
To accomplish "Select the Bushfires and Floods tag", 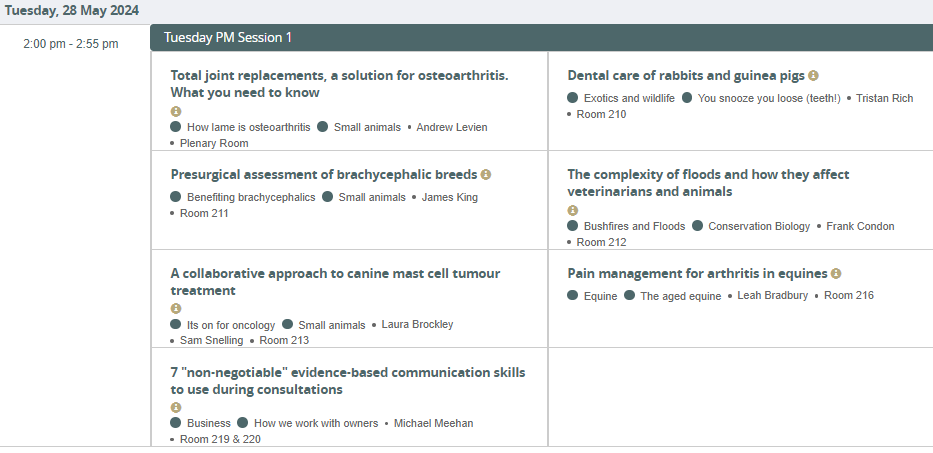I will pyautogui.click(x=634, y=226).
